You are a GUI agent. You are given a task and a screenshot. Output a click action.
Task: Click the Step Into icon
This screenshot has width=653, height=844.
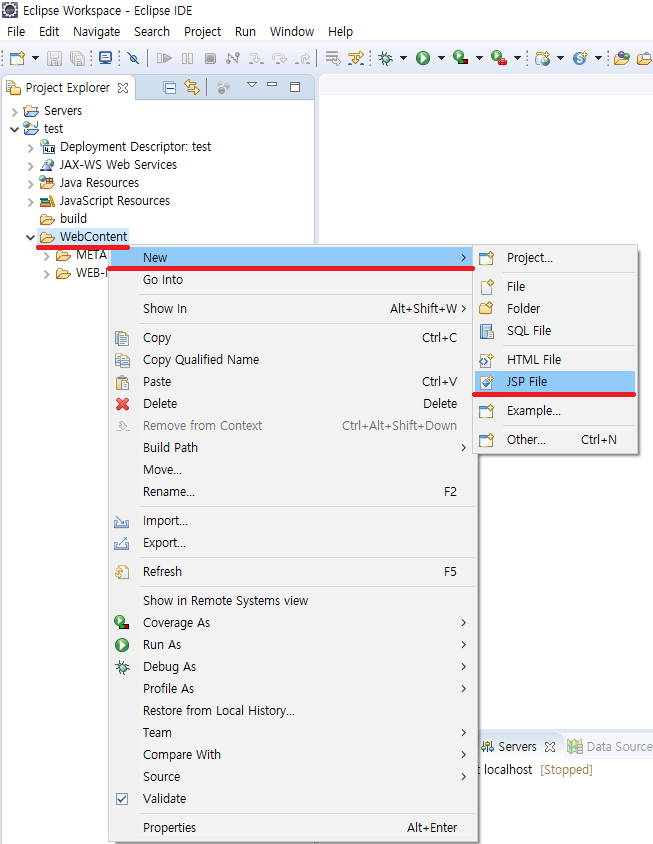click(256, 58)
